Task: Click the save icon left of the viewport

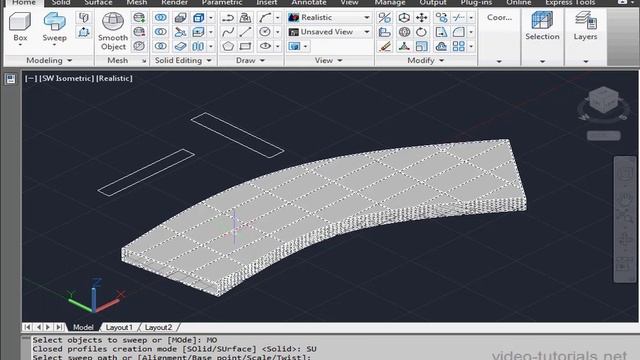Action: coord(11,79)
